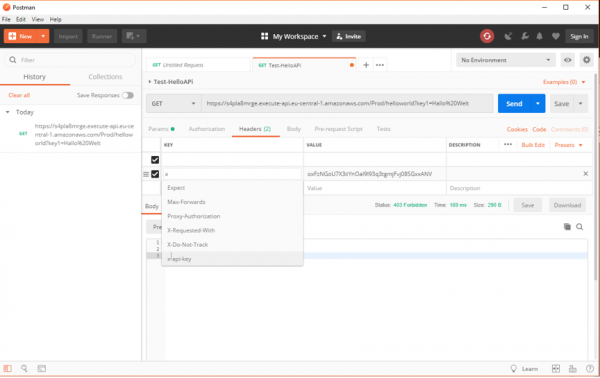Open tab options ellipsis menu

click(x=380, y=65)
